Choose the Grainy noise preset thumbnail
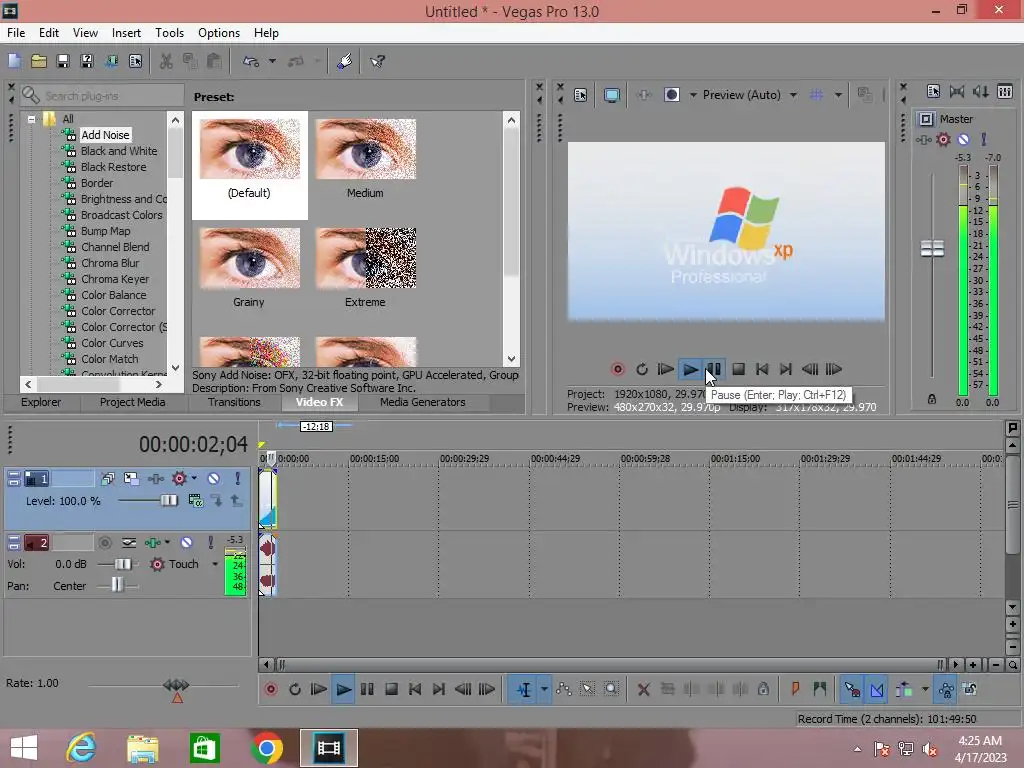Viewport: 1024px width, 768px height. (249, 258)
